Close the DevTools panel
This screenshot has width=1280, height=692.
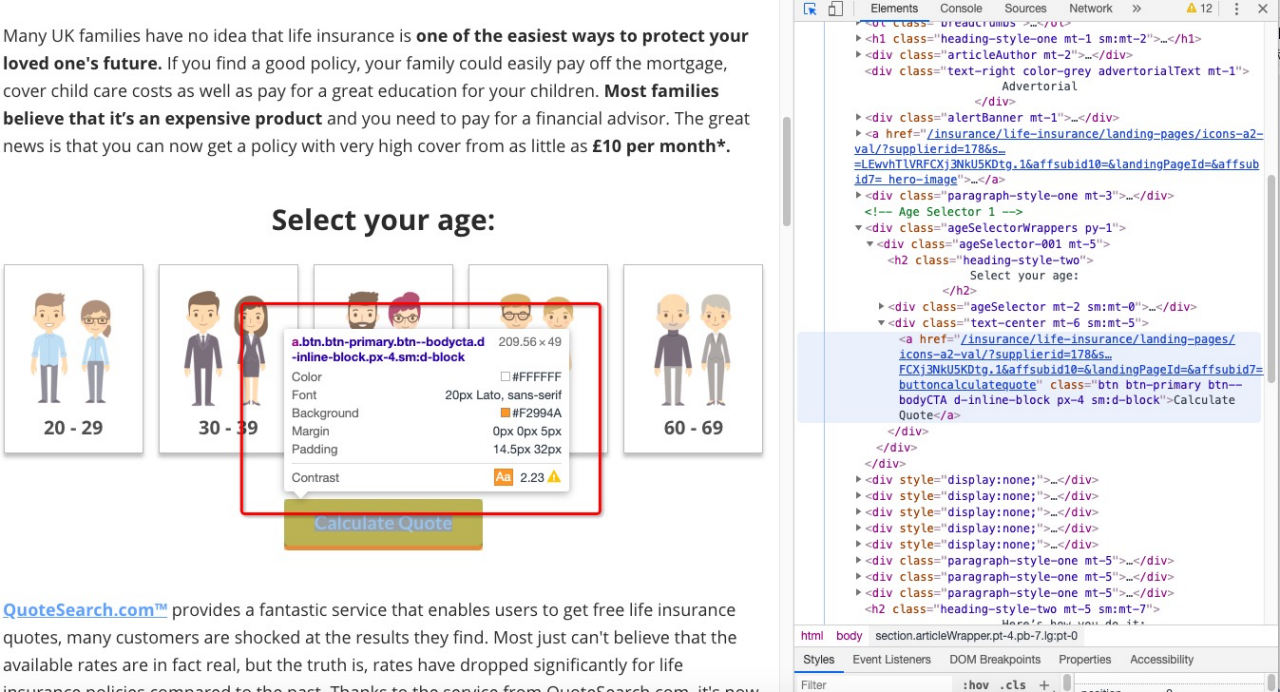[x=1264, y=9]
